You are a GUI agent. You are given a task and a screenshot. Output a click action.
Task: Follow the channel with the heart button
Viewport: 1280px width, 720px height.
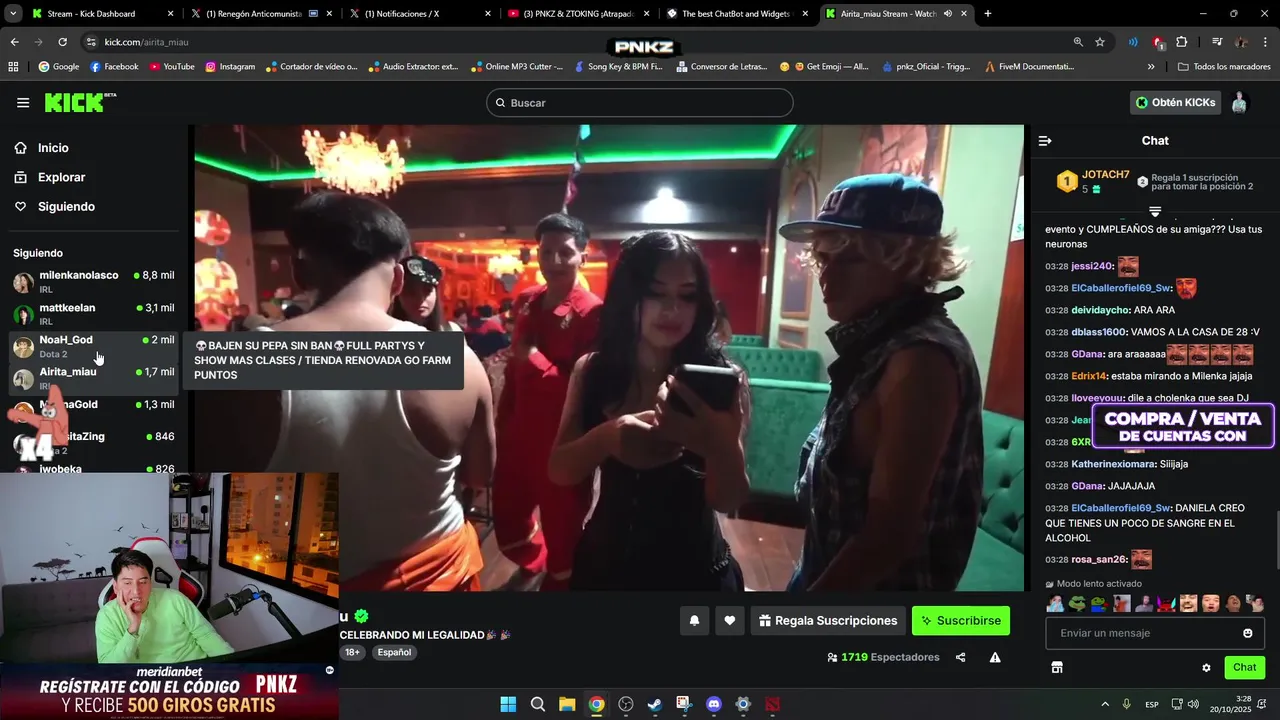point(730,621)
